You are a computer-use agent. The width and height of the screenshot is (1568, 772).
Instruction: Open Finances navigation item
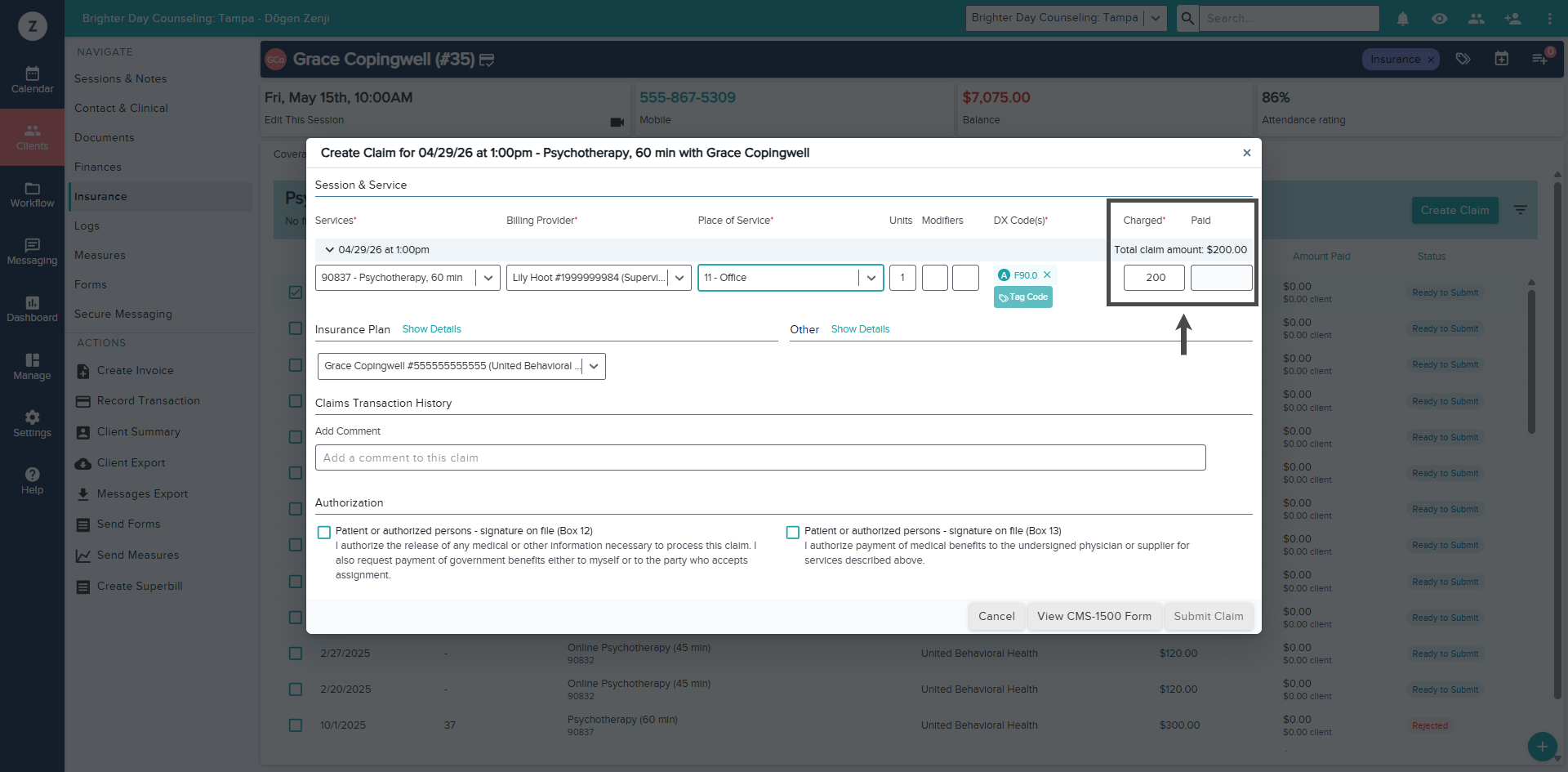coord(98,167)
